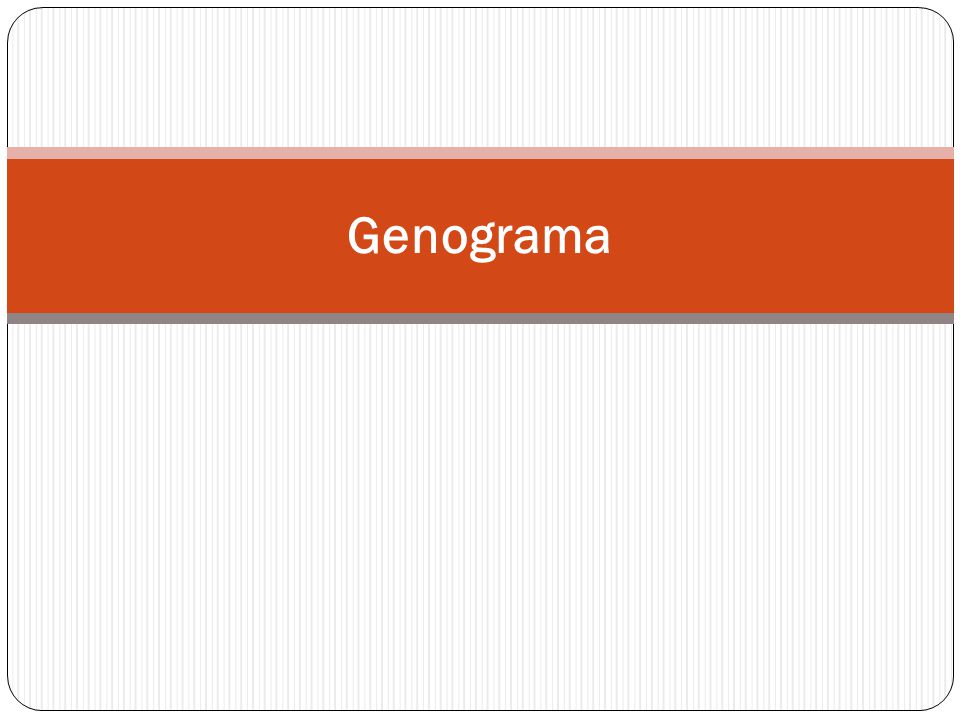Click the blank striped area above the banner
This screenshot has height=720, width=960.
click(x=481, y=78)
